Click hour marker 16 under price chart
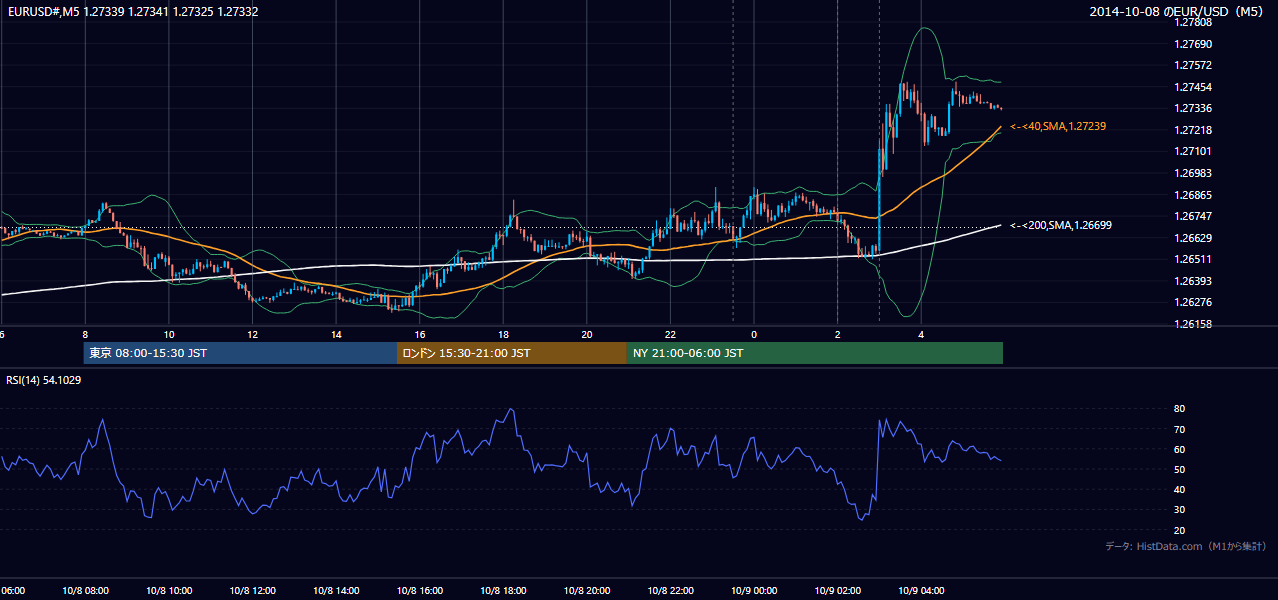Image resolution: width=1278 pixels, height=600 pixels. coord(420,335)
